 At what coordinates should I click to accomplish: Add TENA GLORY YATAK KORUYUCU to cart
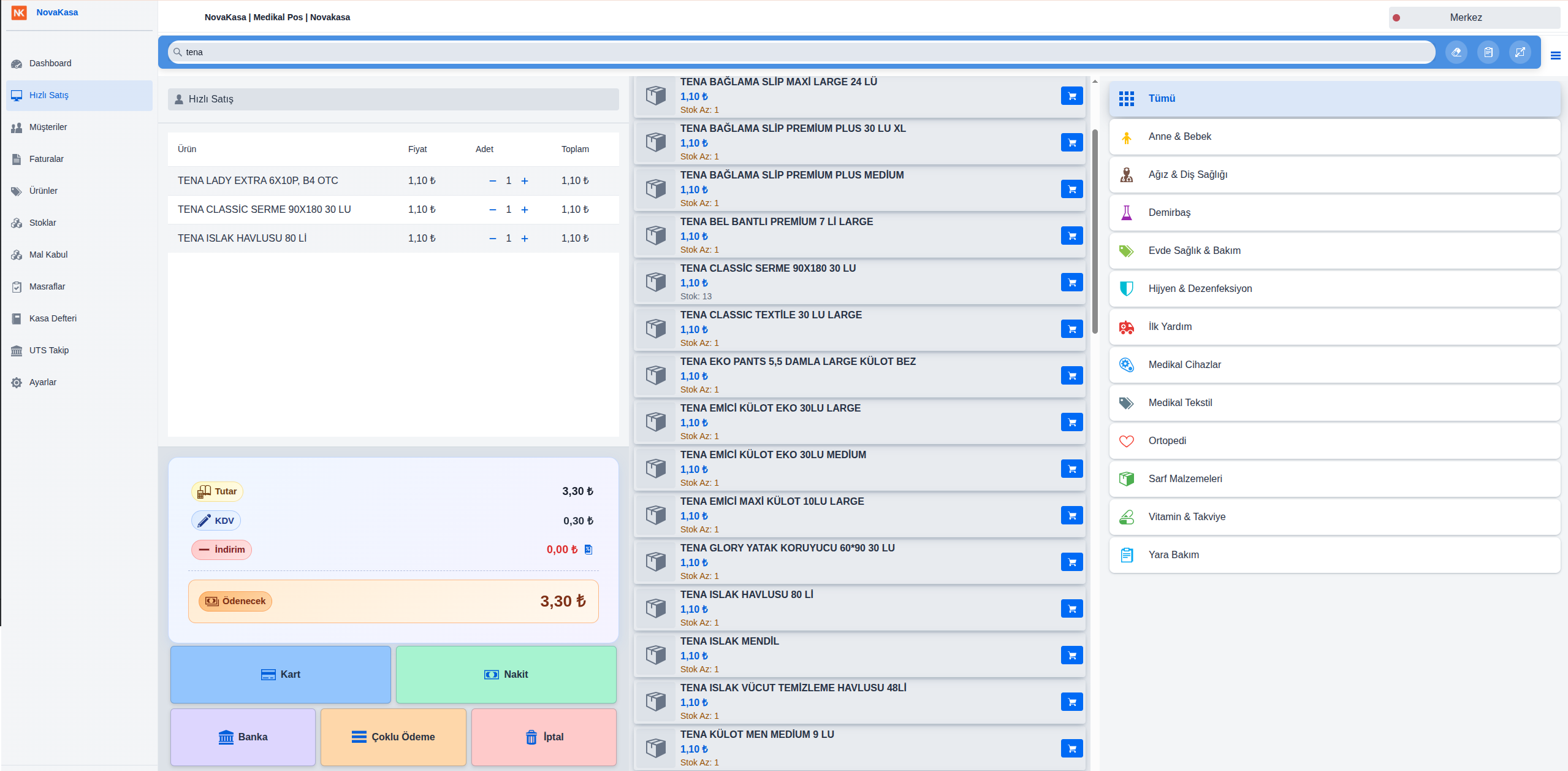click(1071, 562)
